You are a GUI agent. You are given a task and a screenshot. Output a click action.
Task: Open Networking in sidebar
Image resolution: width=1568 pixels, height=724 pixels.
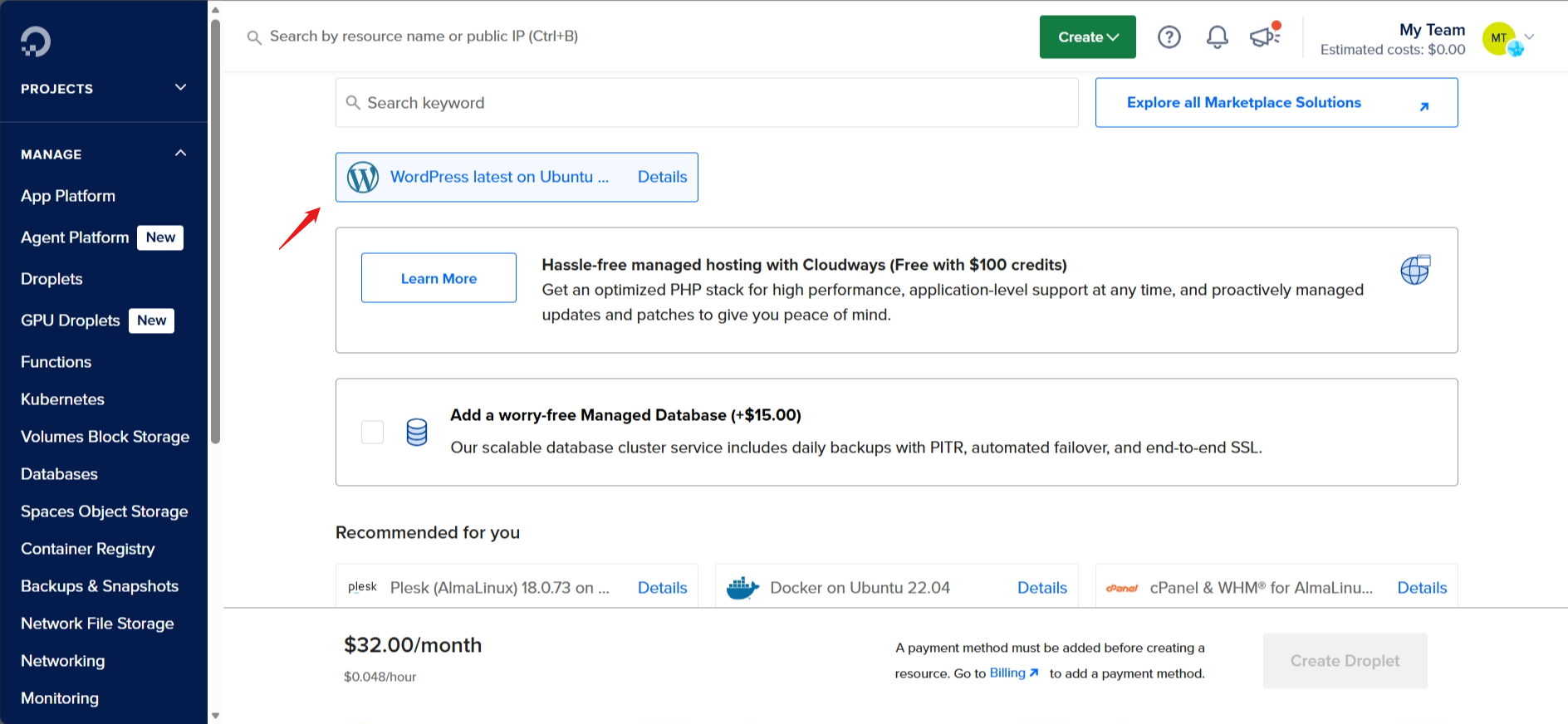tap(62, 661)
